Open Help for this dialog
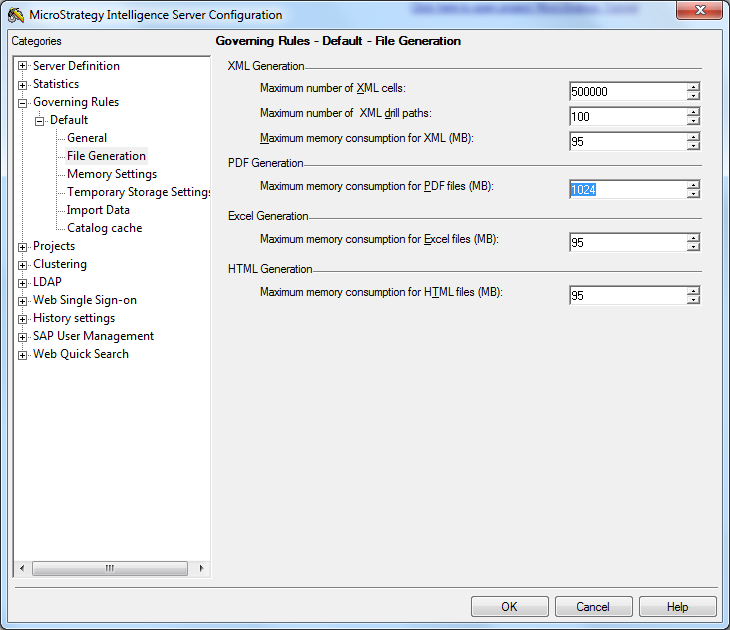Image resolution: width=730 pixels, height=630 pixels. tap(677, 606)
